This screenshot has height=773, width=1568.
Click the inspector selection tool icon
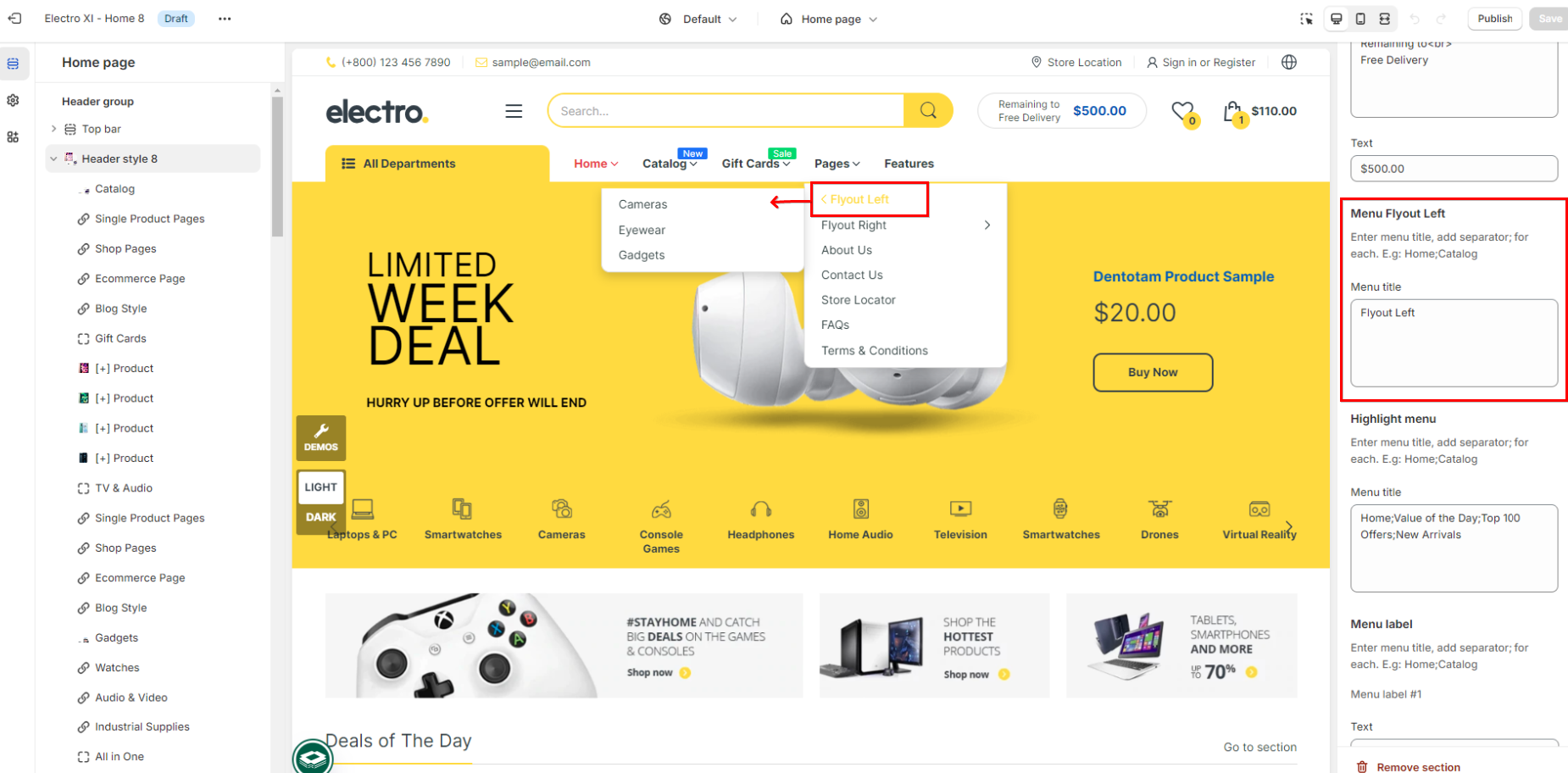[x=1306, y=19]
